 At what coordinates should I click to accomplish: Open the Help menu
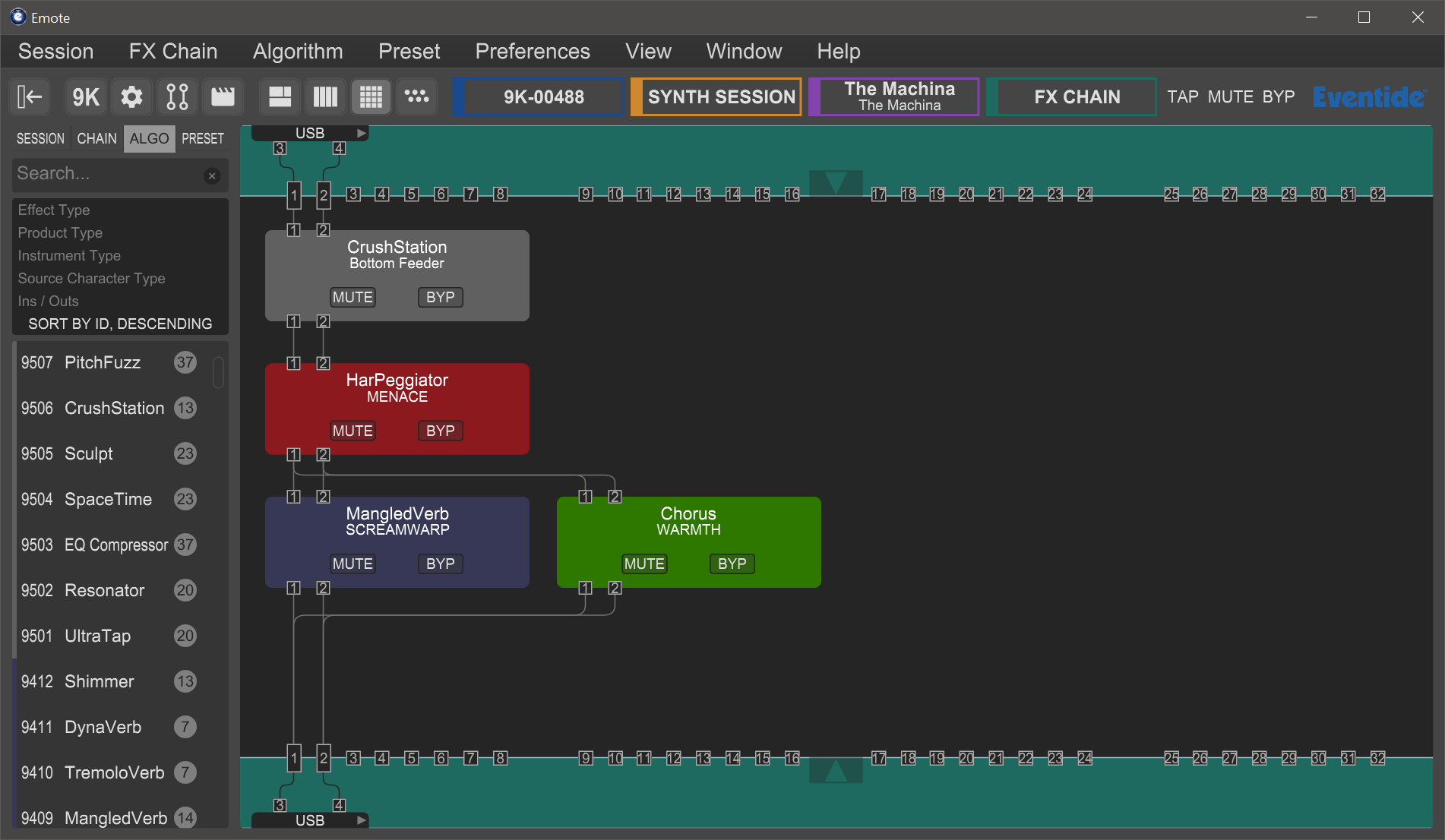tap(839, 51)
